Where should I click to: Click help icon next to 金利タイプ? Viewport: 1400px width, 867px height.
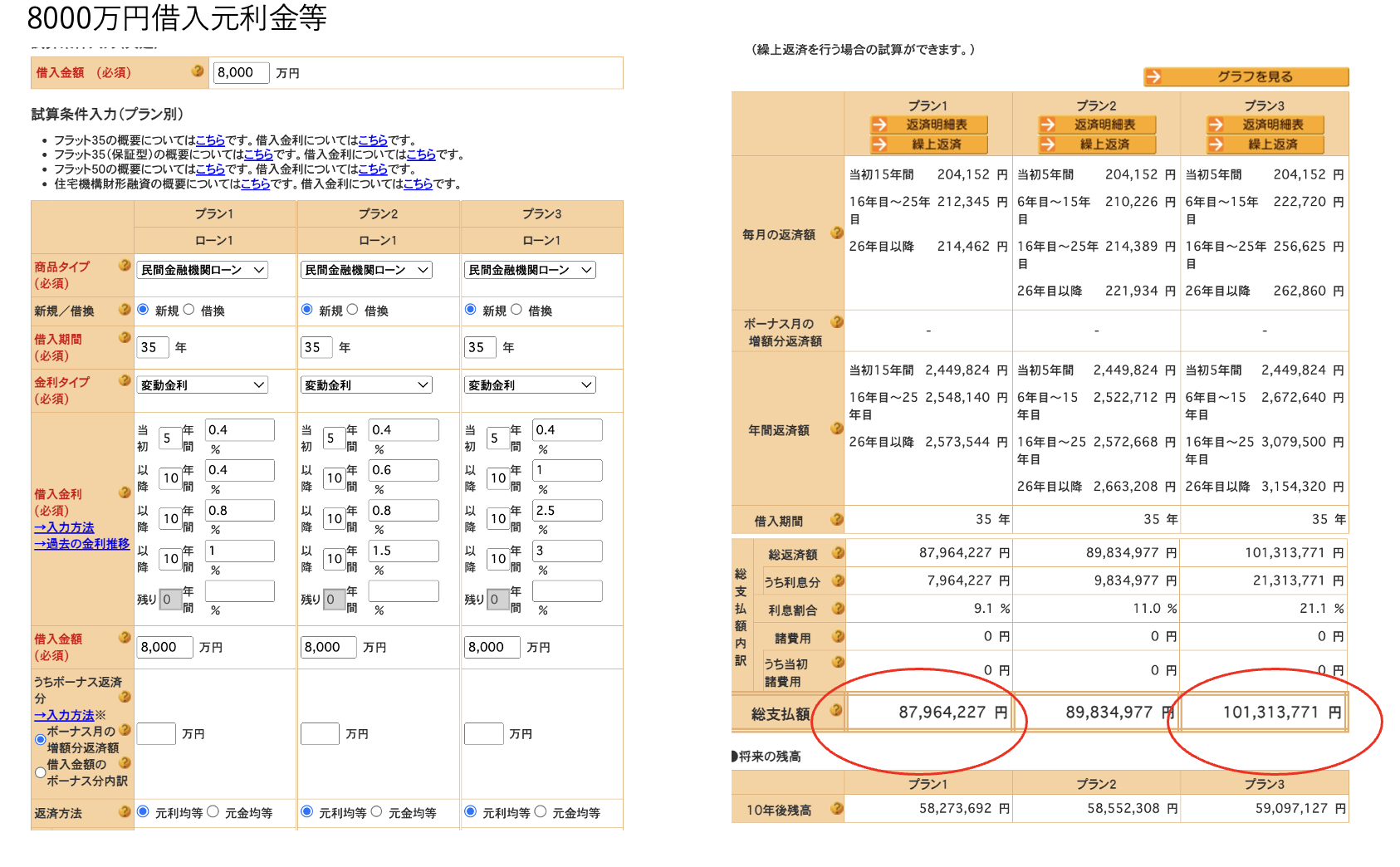point(125,380)
